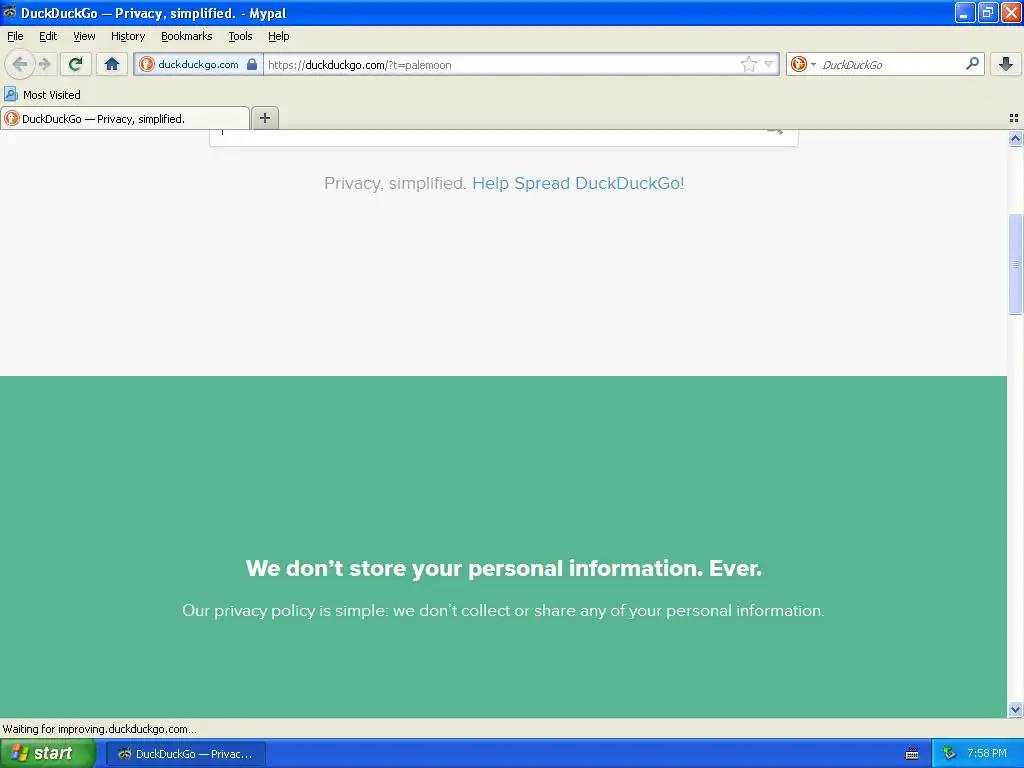Restore down the Mypal window
The width and height of the screenshot is (1024, 768).
click(988, 12)
